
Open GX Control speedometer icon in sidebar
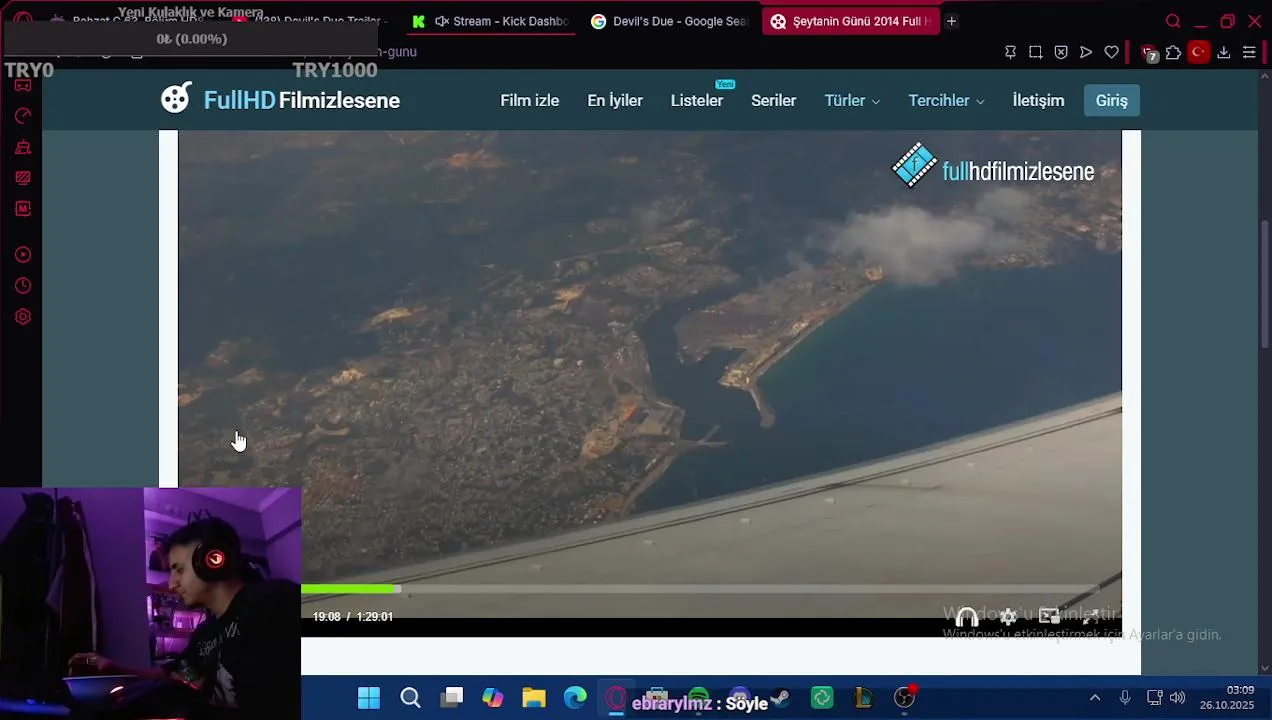(23, 116)
